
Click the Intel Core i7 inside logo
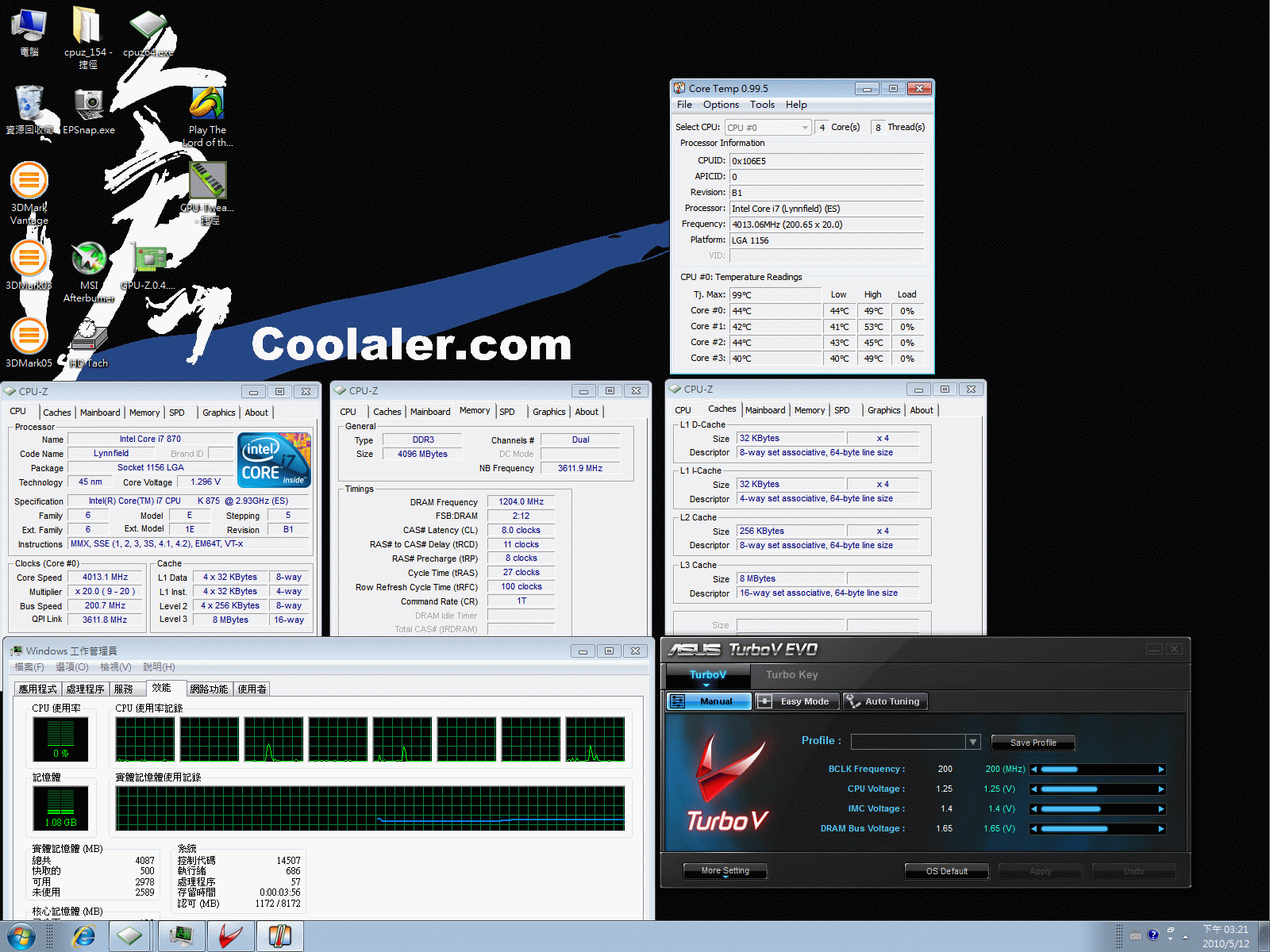(x=274, y=460)
